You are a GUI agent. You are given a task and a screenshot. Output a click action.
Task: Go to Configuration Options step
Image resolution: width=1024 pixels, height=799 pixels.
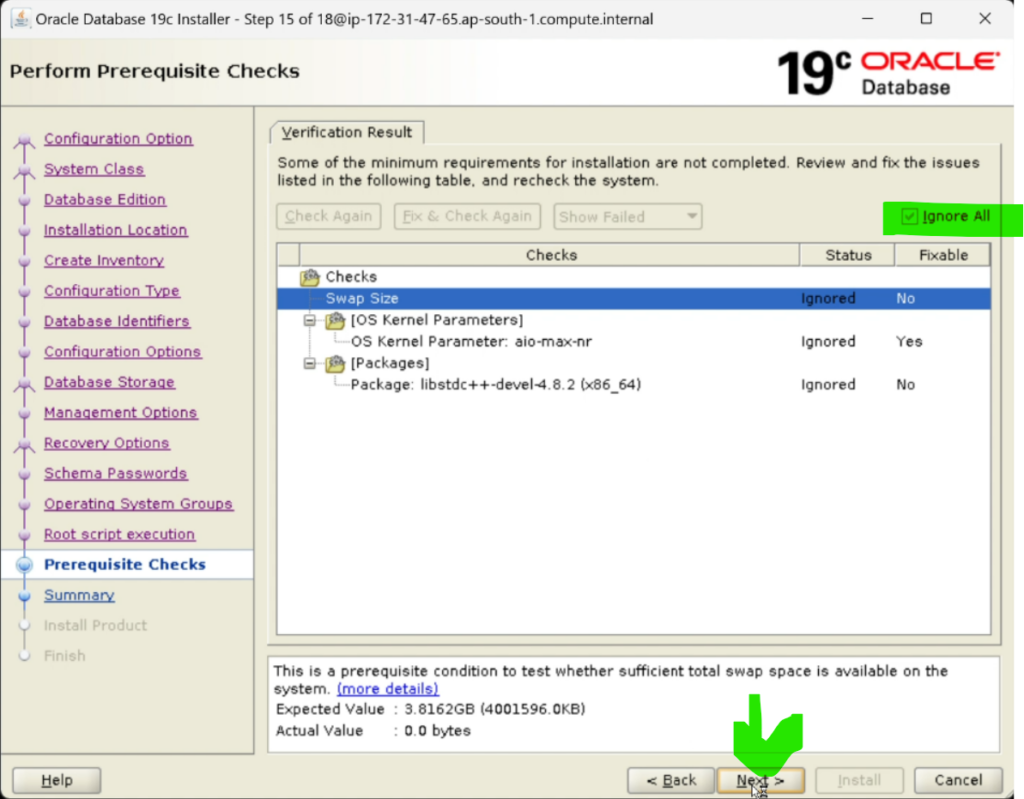coord(123,351)
